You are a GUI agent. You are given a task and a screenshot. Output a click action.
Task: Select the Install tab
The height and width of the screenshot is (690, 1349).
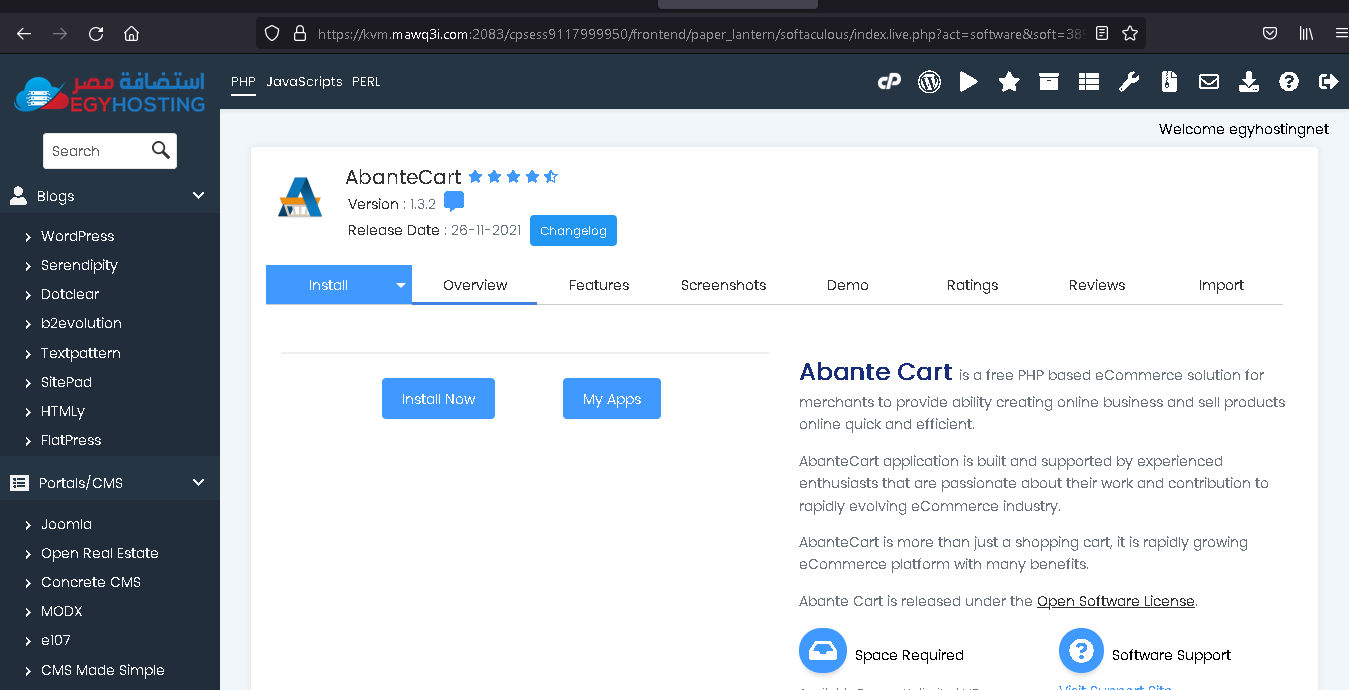coord(328,285)
